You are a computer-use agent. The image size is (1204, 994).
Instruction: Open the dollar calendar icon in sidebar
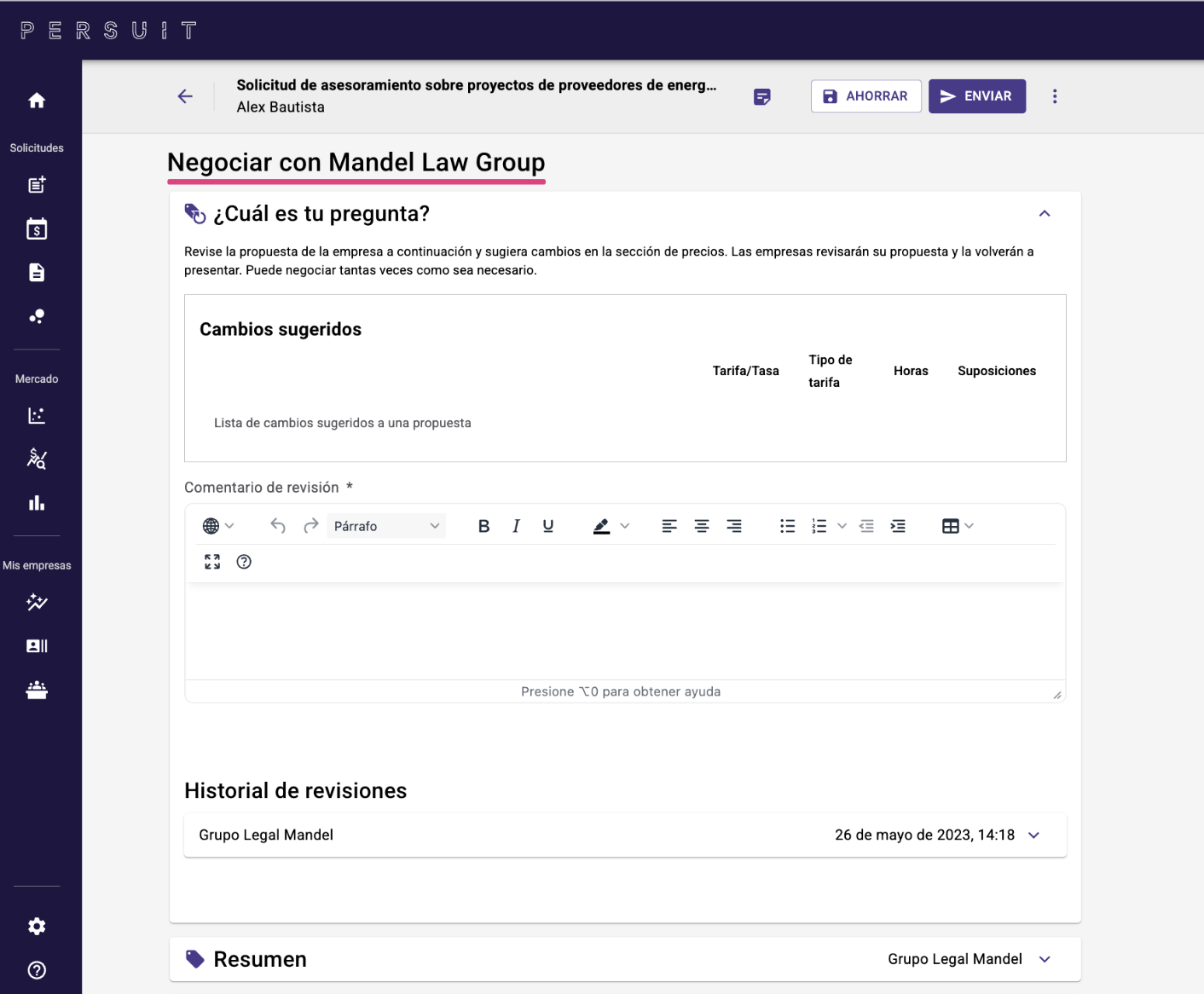[37, 228]
